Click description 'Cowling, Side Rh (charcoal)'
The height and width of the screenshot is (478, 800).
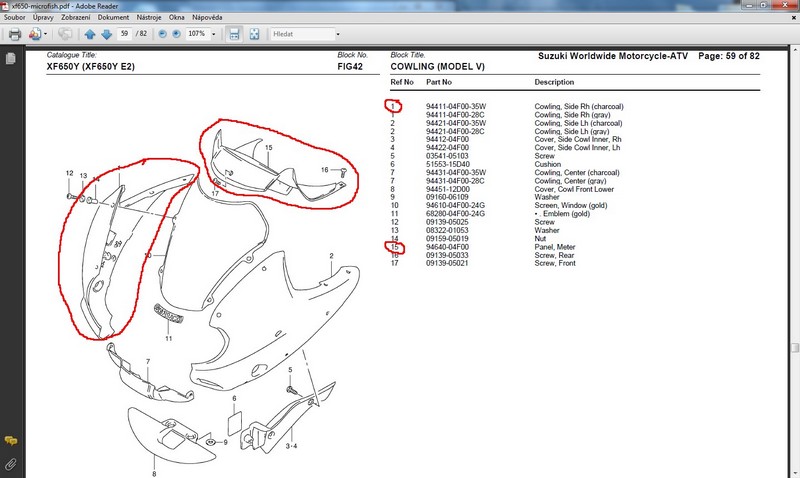(579, 107)
